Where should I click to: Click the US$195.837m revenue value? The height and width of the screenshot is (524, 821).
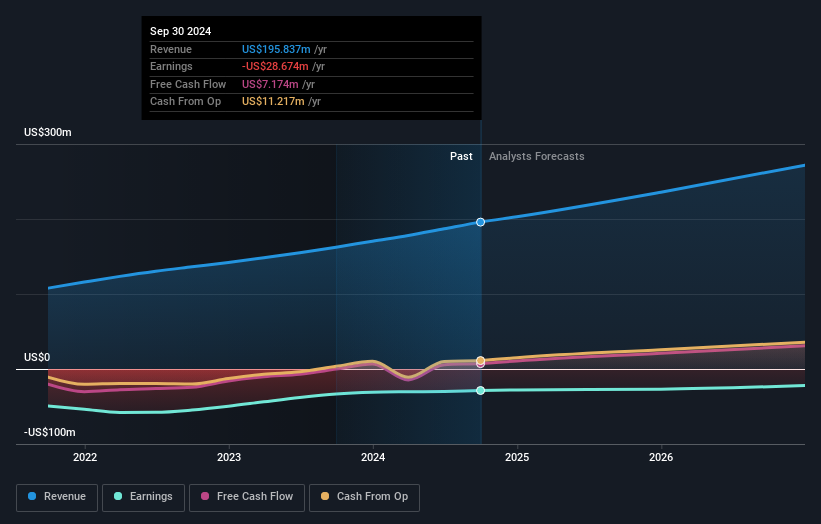coord(276,49)
